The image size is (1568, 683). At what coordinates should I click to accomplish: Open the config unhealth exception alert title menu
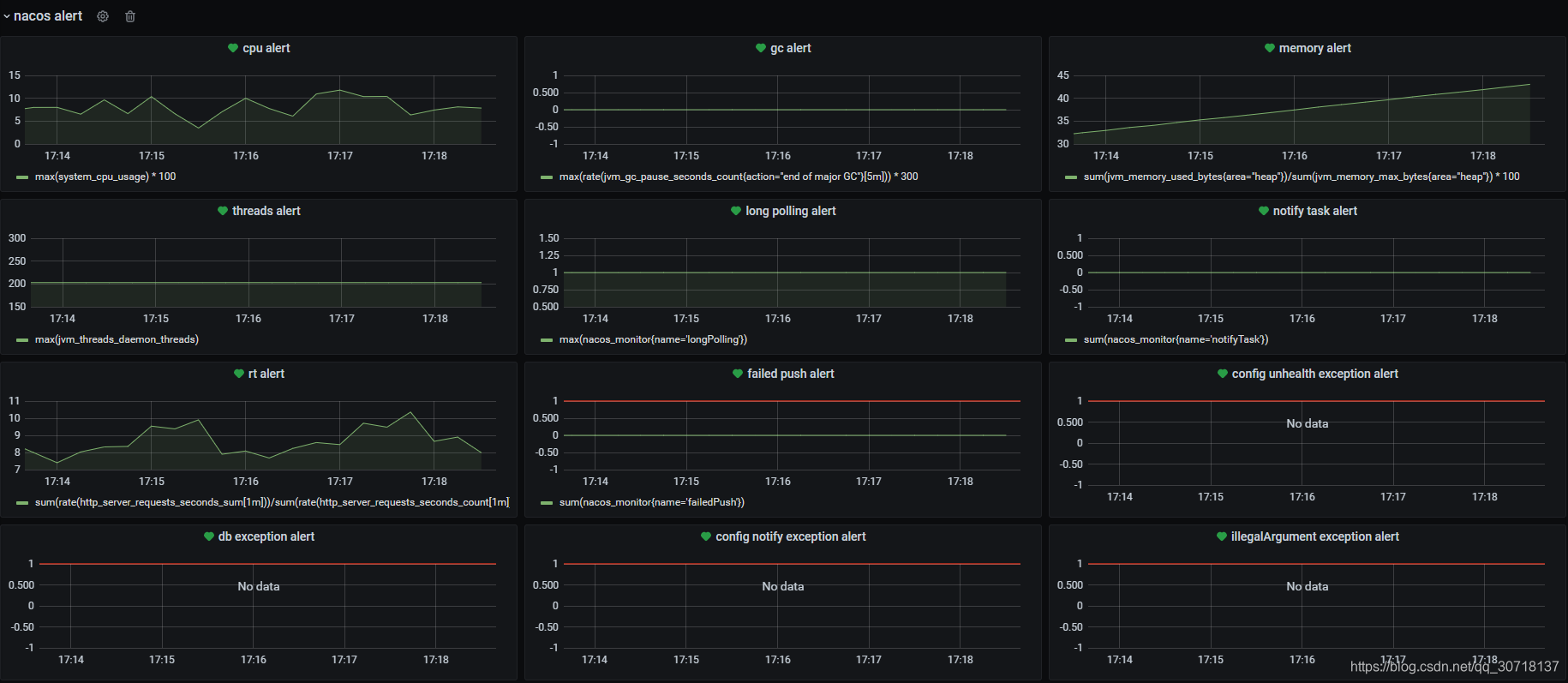pos(1315,374)
